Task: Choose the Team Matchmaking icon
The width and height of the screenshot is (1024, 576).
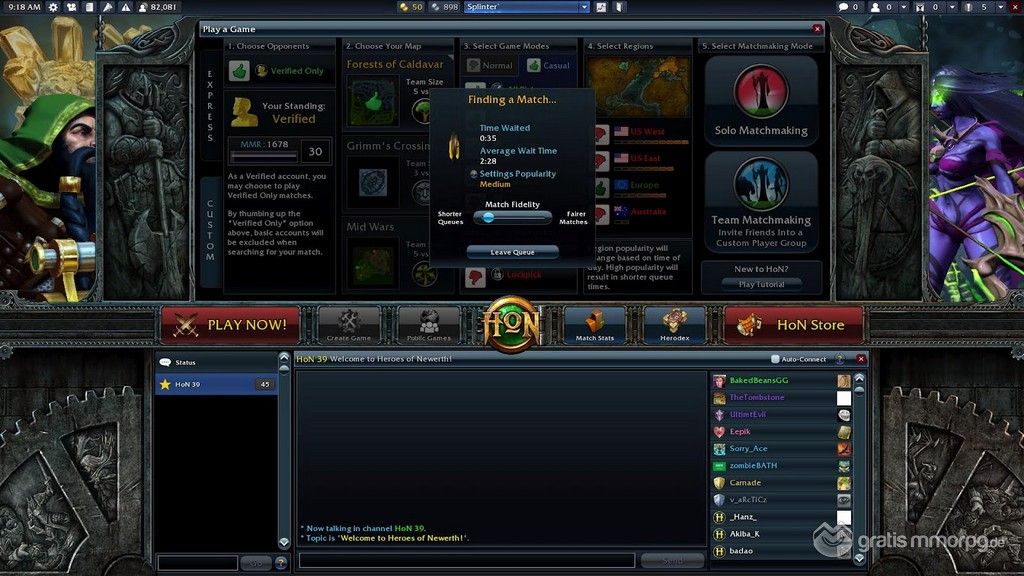Action: [761, 183]
